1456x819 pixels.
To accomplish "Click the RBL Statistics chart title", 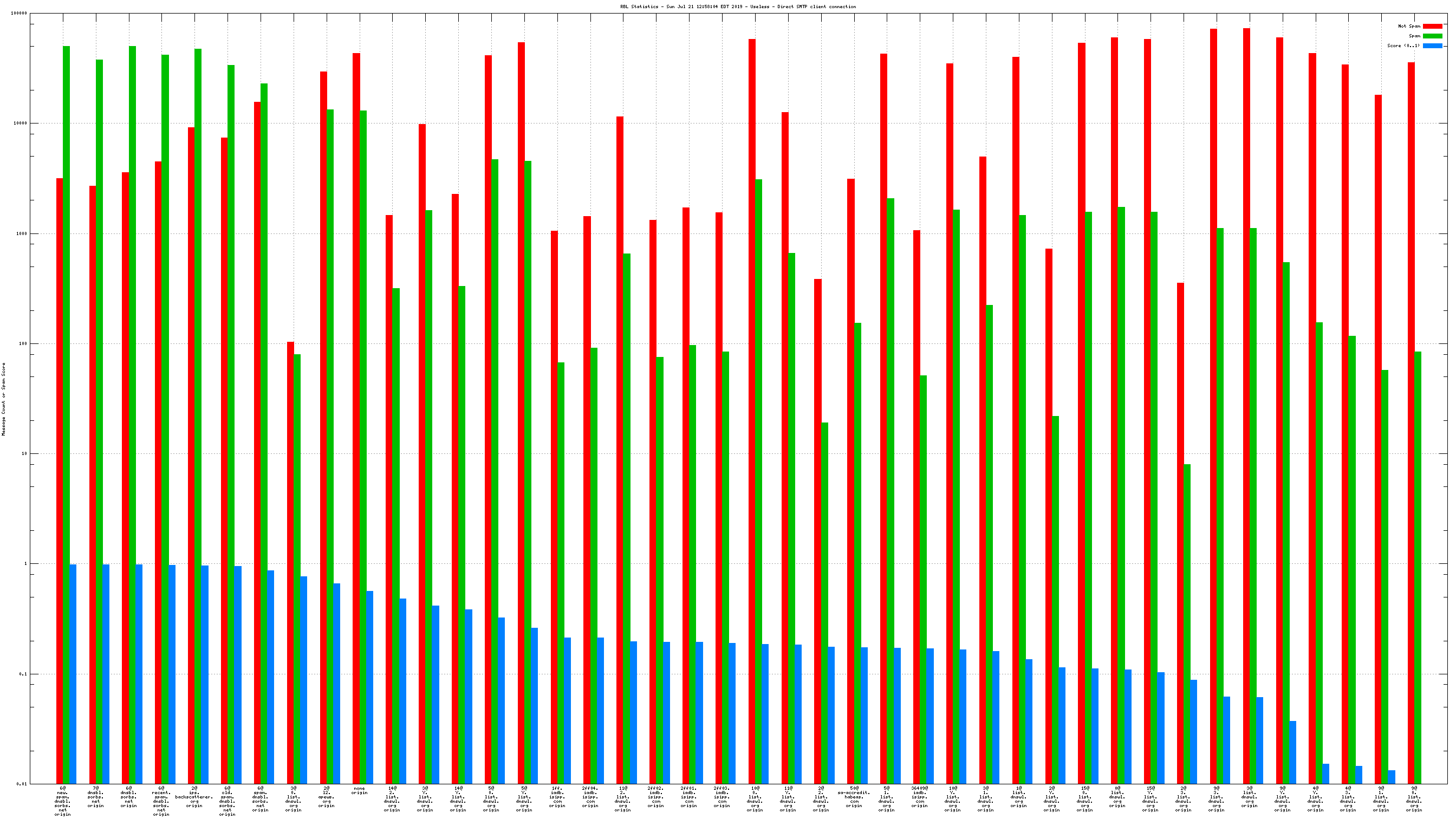I will pyautogui.click(x=738, y=7).
